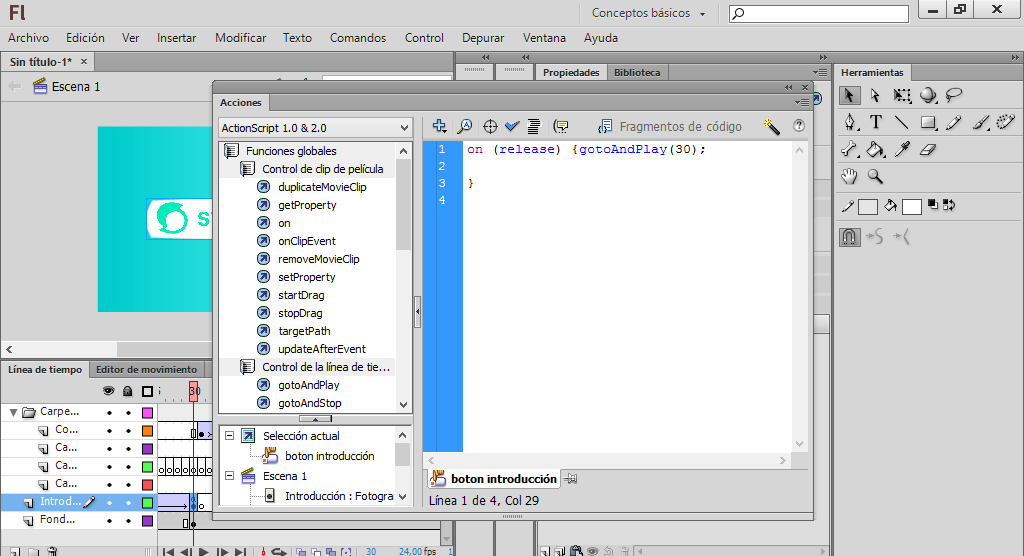
Task: Click the Check syntax checkmark icon
Action: pos(512,126)
